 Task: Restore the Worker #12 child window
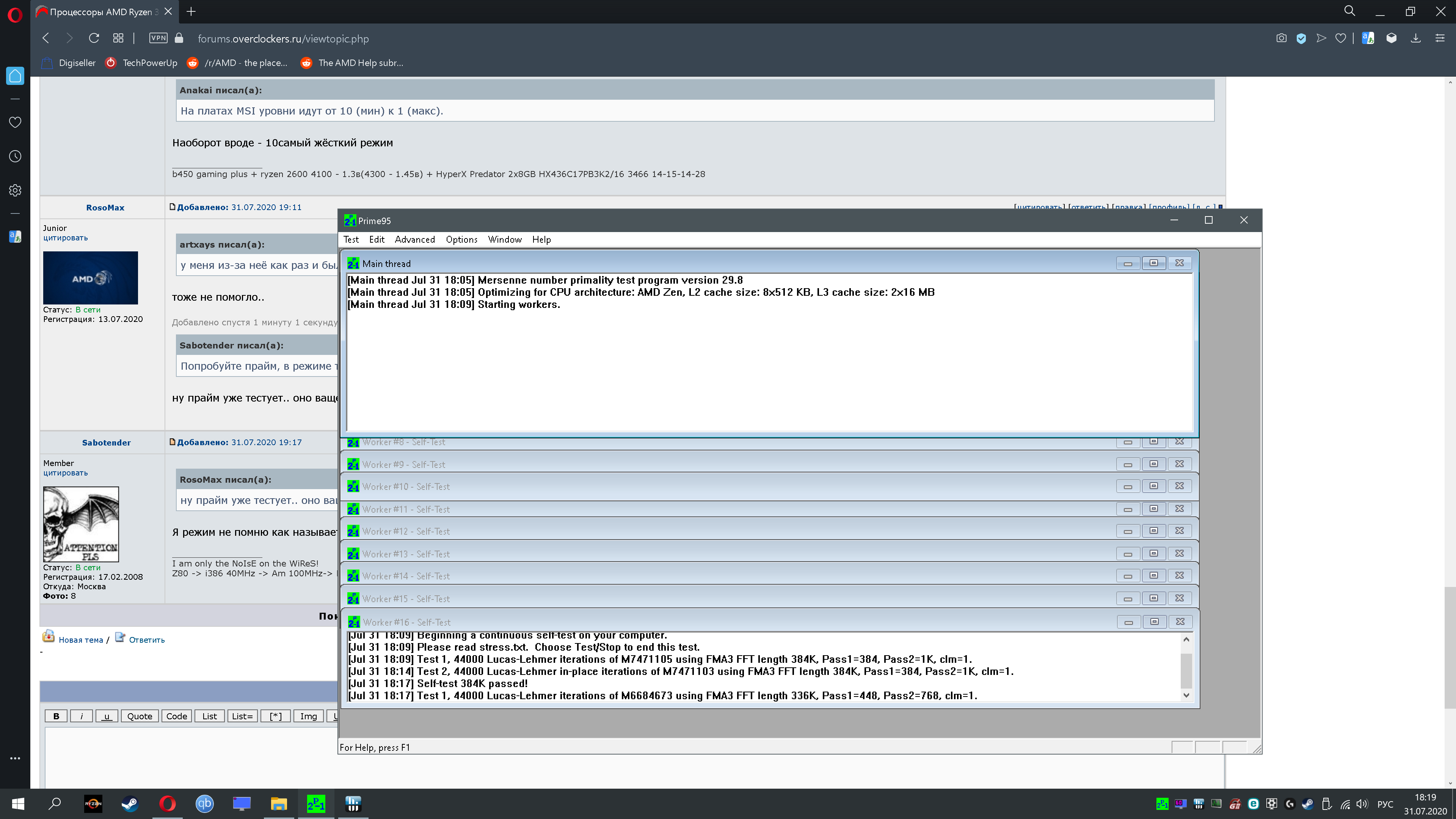1153,531
